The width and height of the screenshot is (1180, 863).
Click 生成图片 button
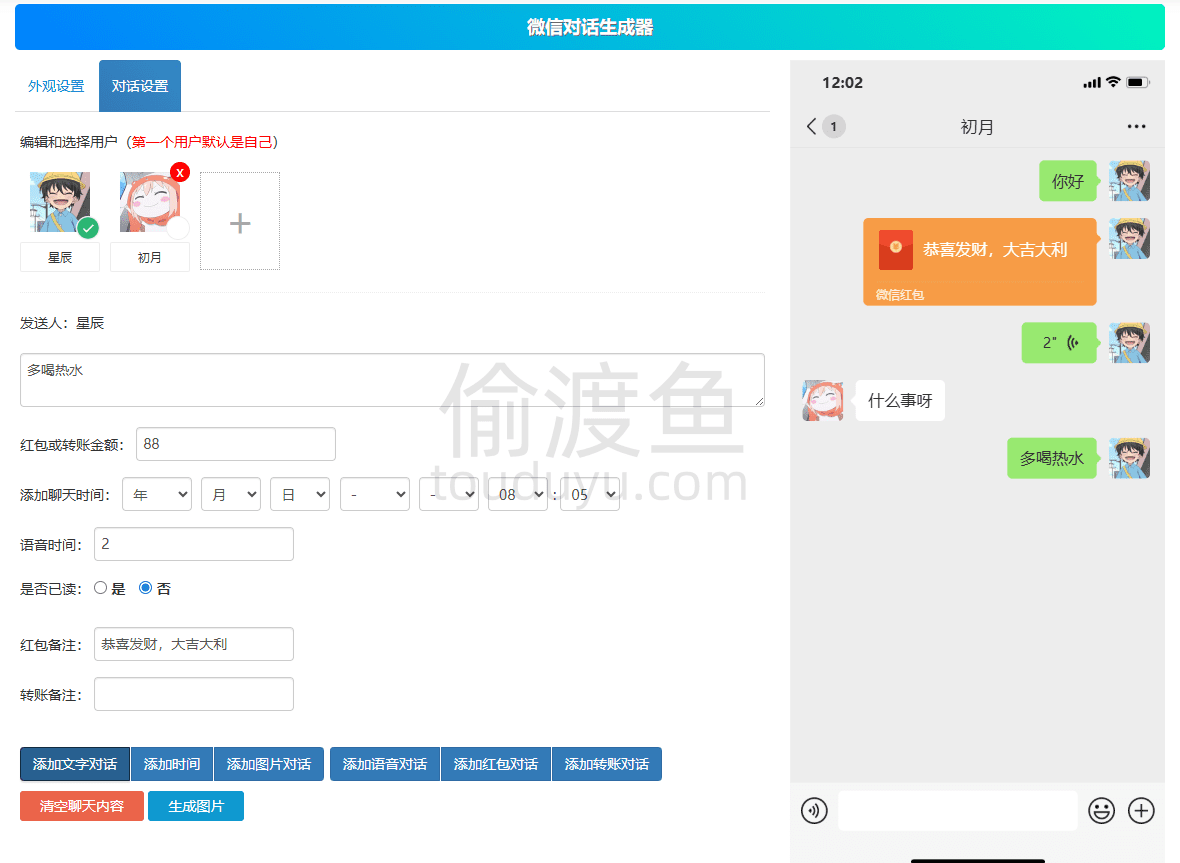(x=196, y=806)
